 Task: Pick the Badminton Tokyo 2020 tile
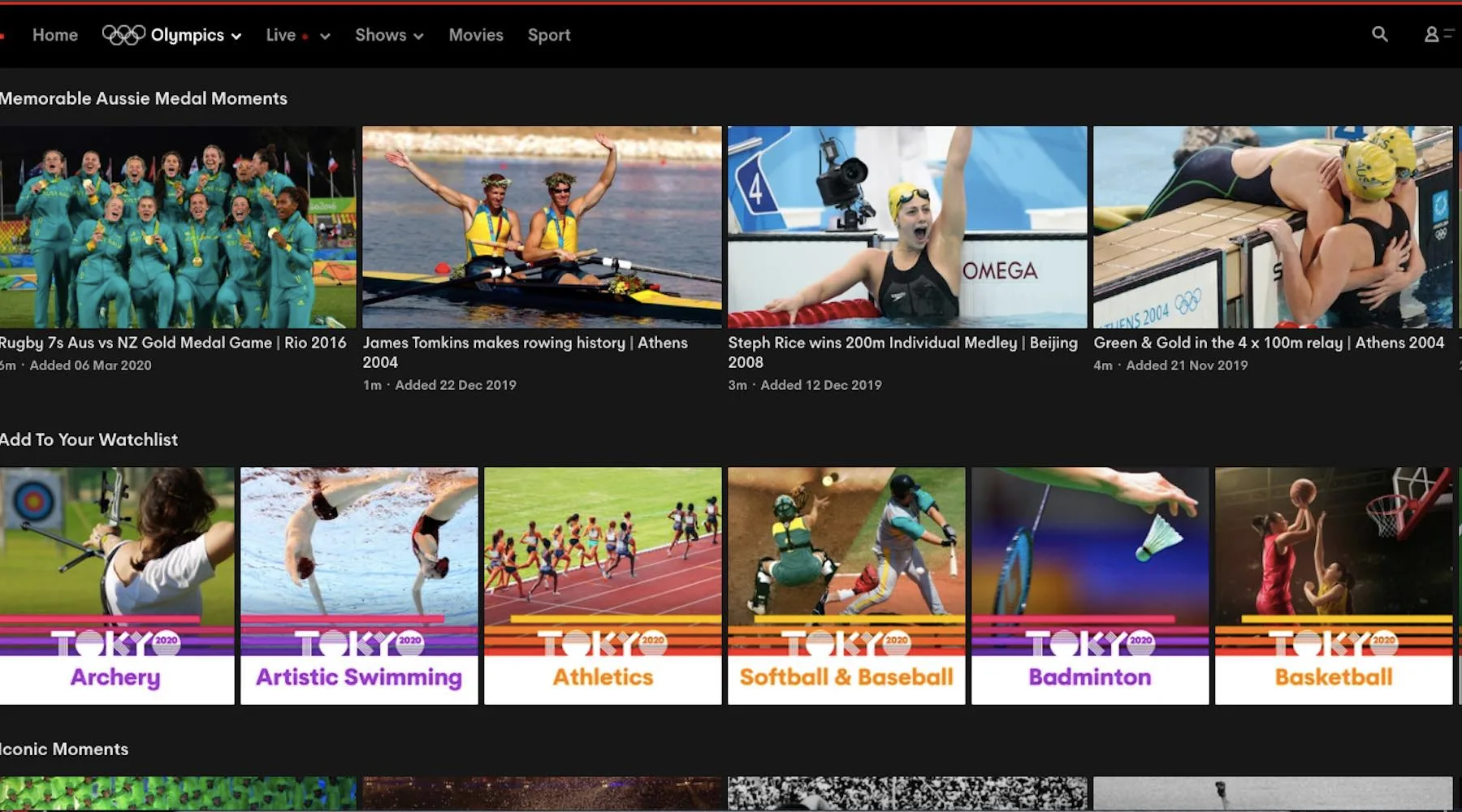click(1090, 585)
